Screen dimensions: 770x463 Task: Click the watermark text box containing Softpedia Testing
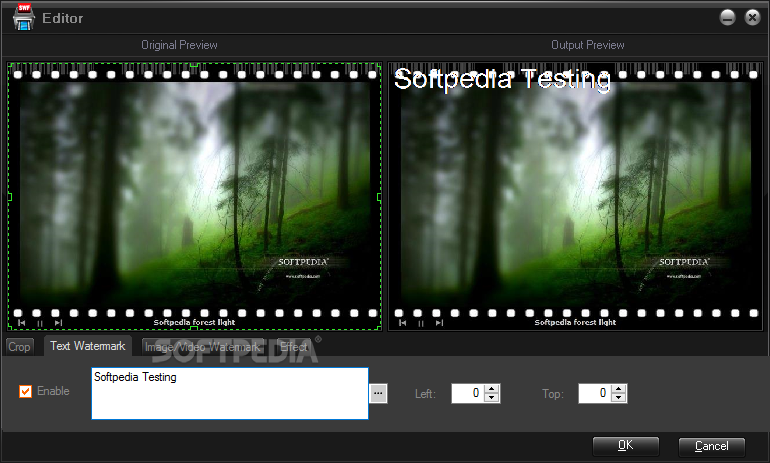(x=230, y=393)
